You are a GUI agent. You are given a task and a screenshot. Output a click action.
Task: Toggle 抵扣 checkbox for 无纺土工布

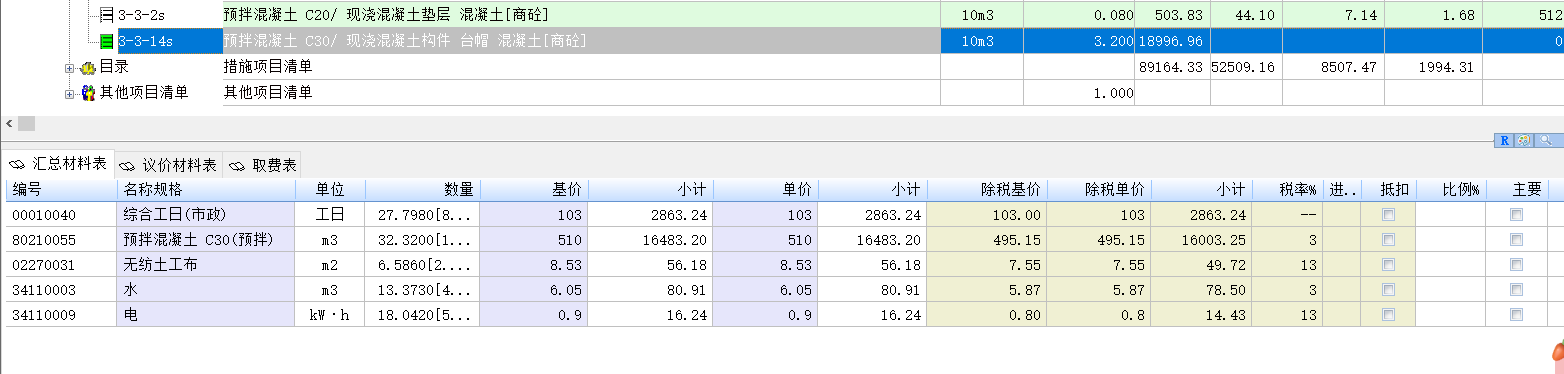1387,265
